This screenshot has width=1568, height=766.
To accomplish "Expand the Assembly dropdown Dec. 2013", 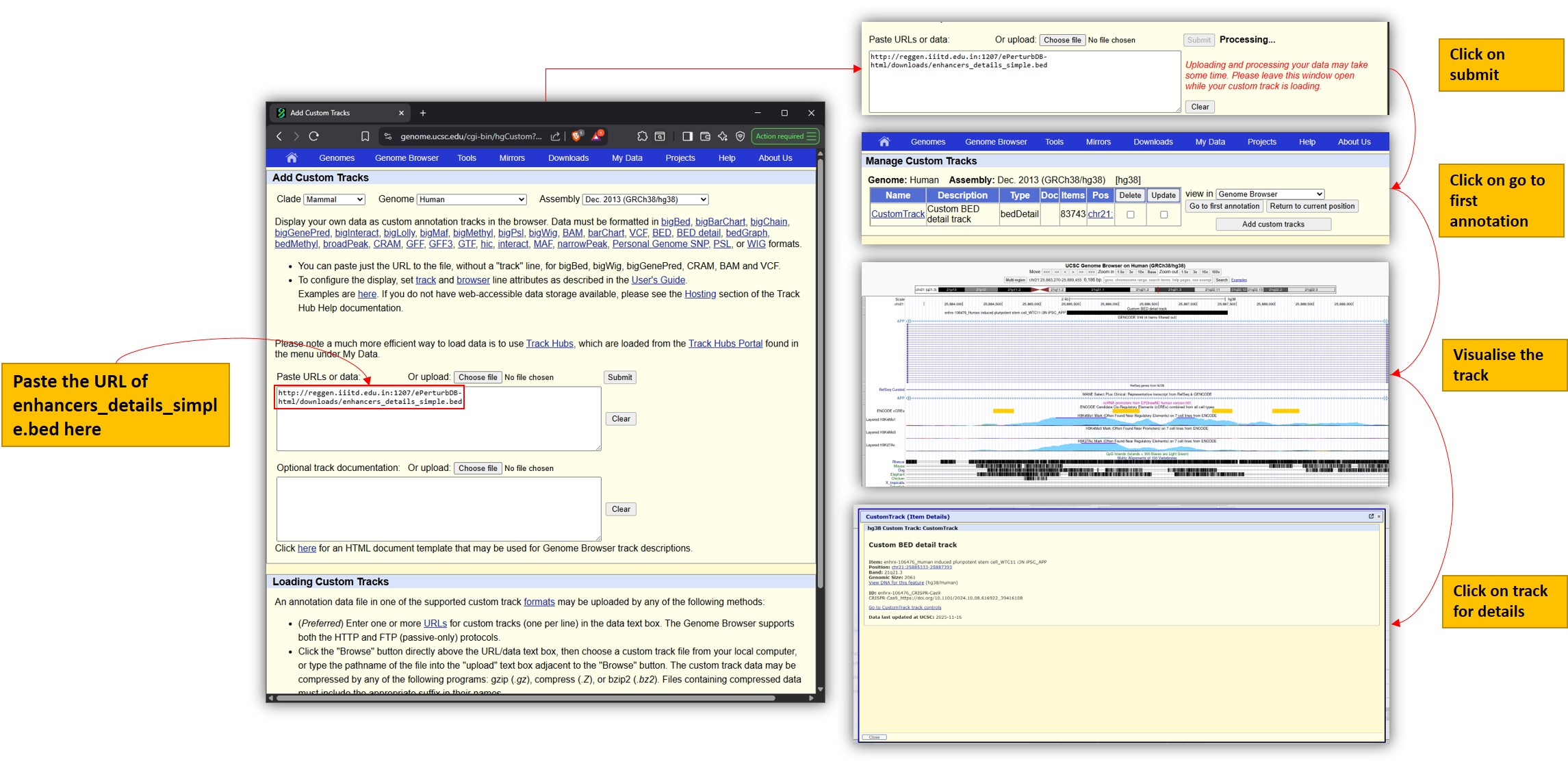I will pos(645,200).
